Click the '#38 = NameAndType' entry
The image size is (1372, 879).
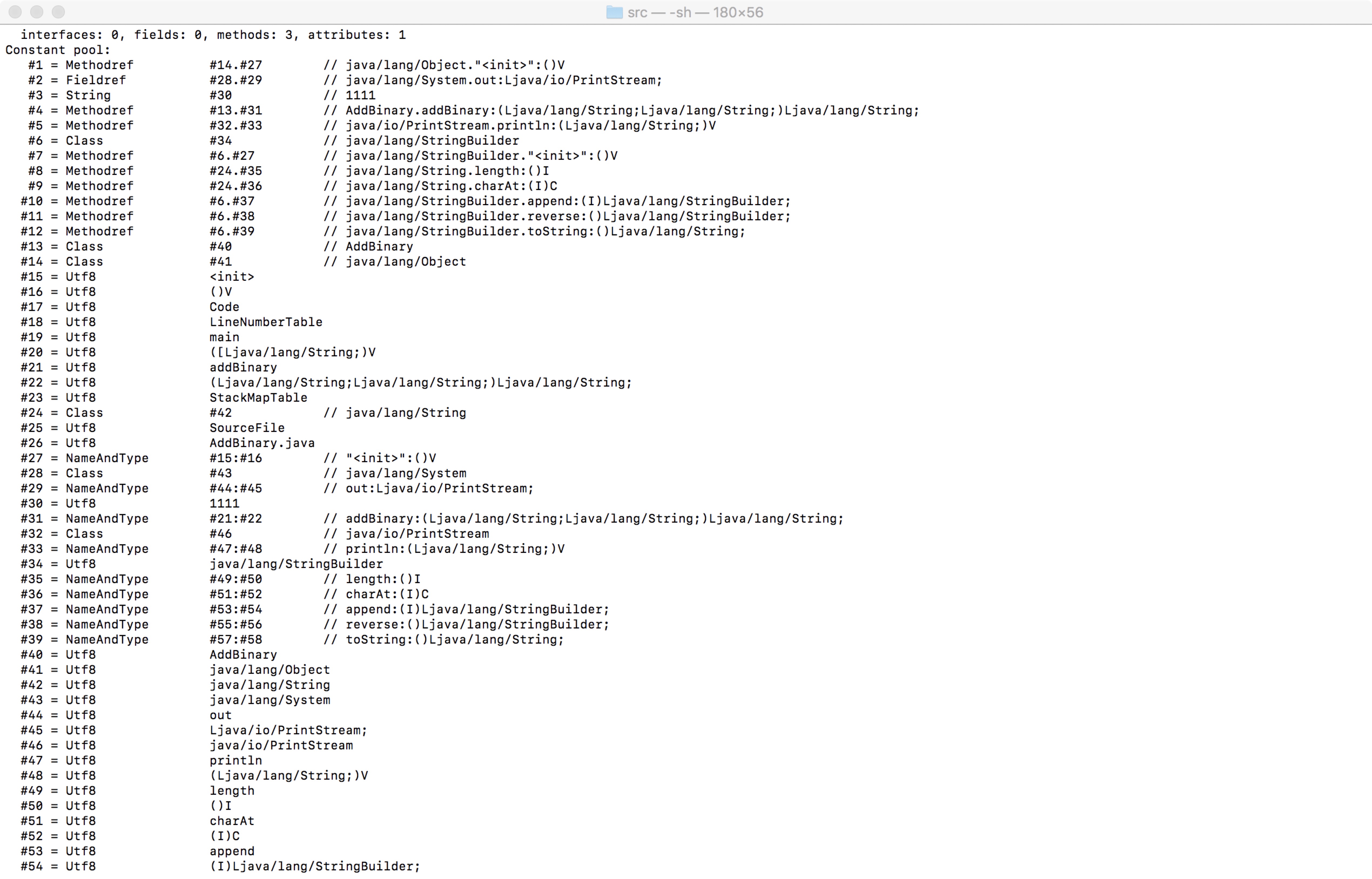coord(85,625)
